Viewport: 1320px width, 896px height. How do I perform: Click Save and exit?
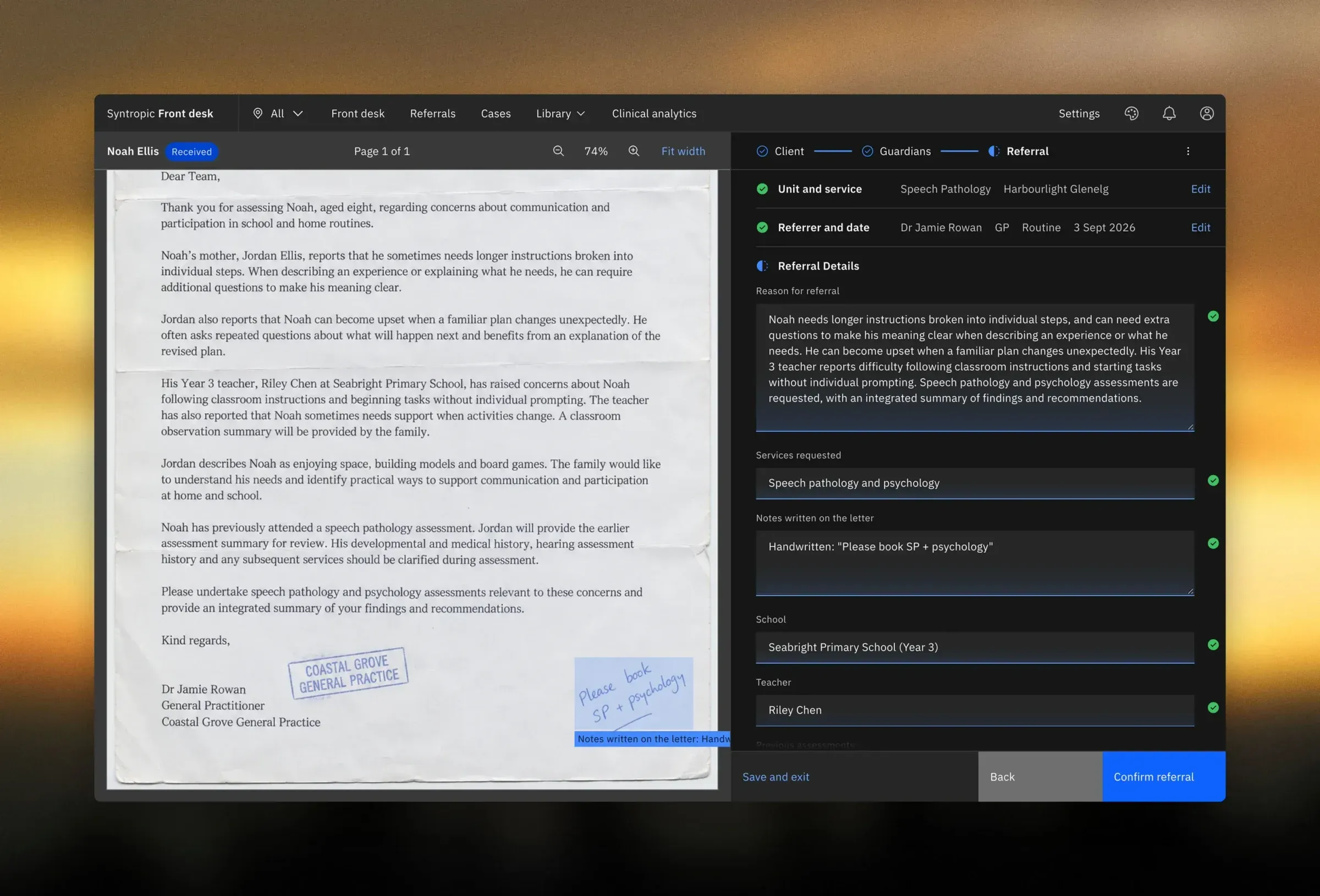click(x=776, y=777)
